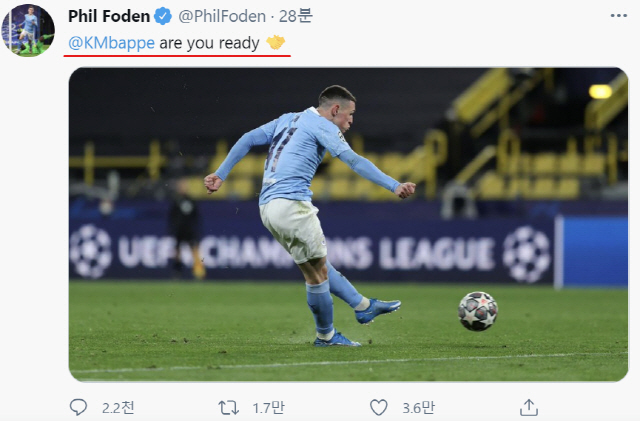Click the reply speech bubble icon
The height and width of the screenshot is (421, 640).
coord(78,407)
